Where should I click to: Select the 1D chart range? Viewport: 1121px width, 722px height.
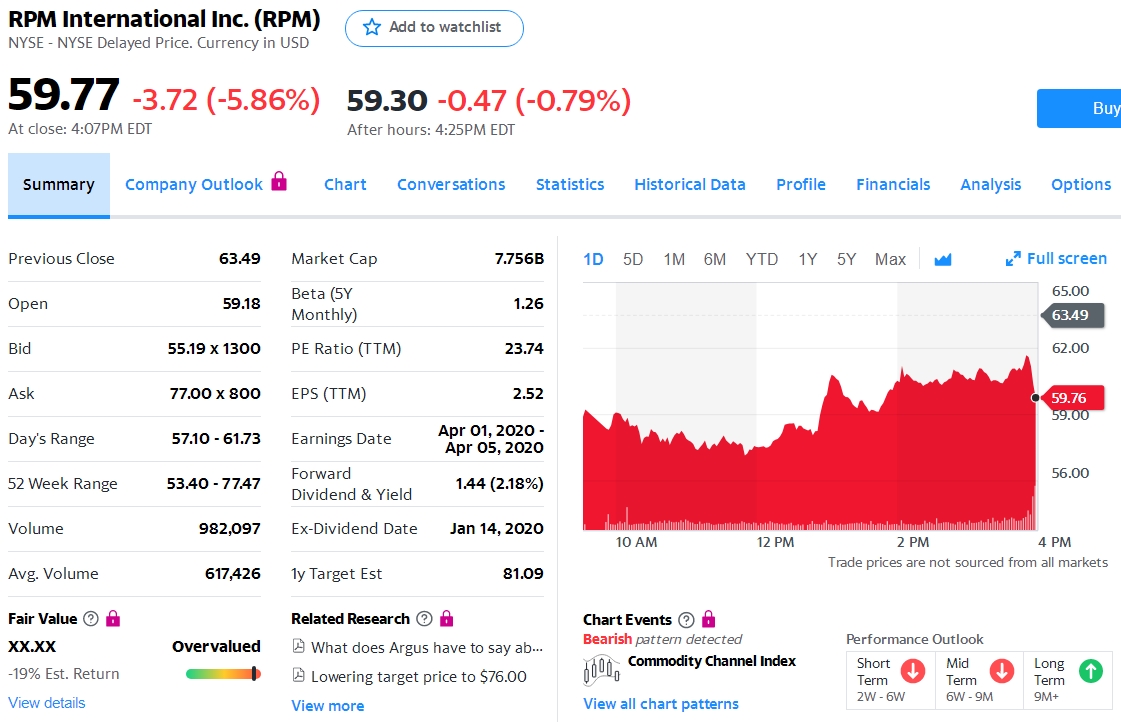(x=593, y=259)
